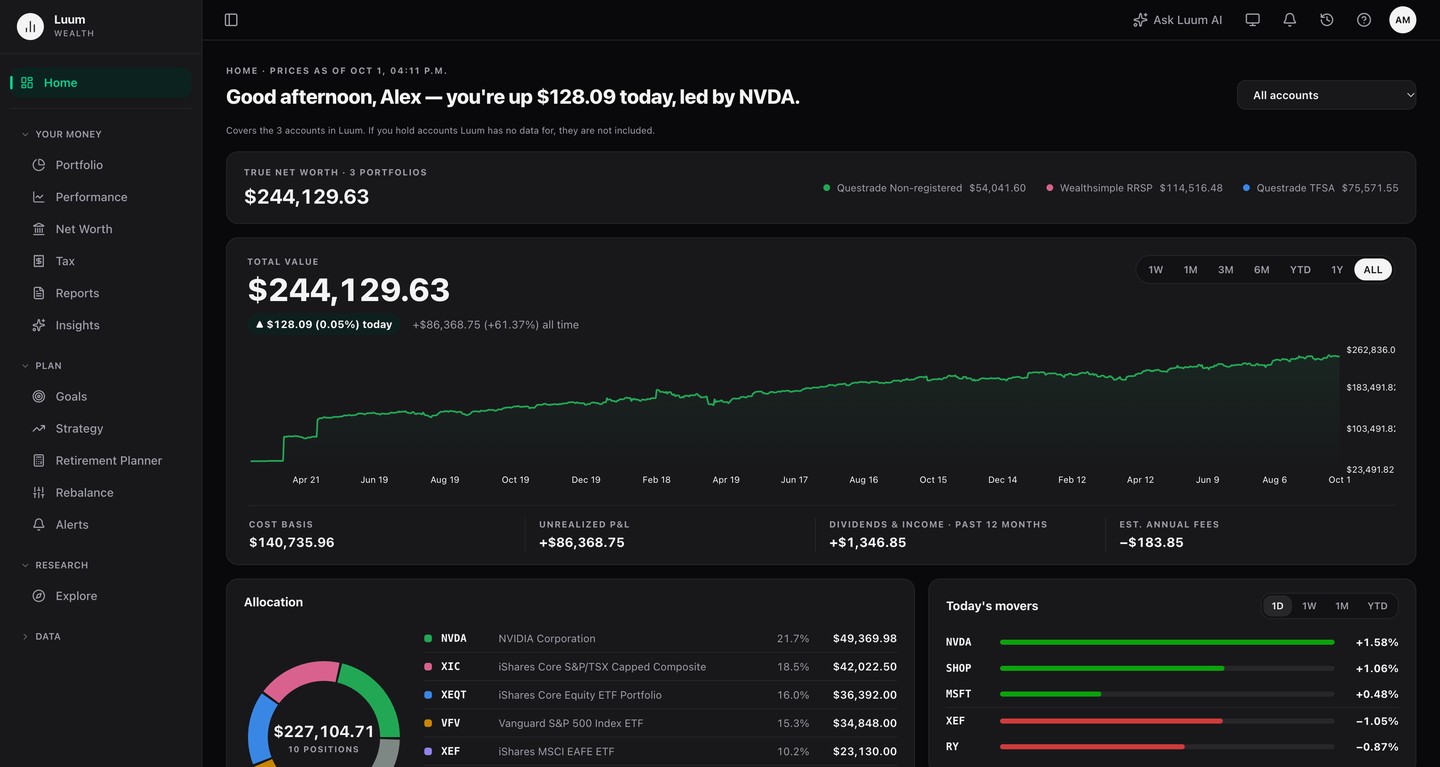Viewport: 1440px width, 767px height.
Task: Open notifications bell icon
Action: tap(1290, 20)
